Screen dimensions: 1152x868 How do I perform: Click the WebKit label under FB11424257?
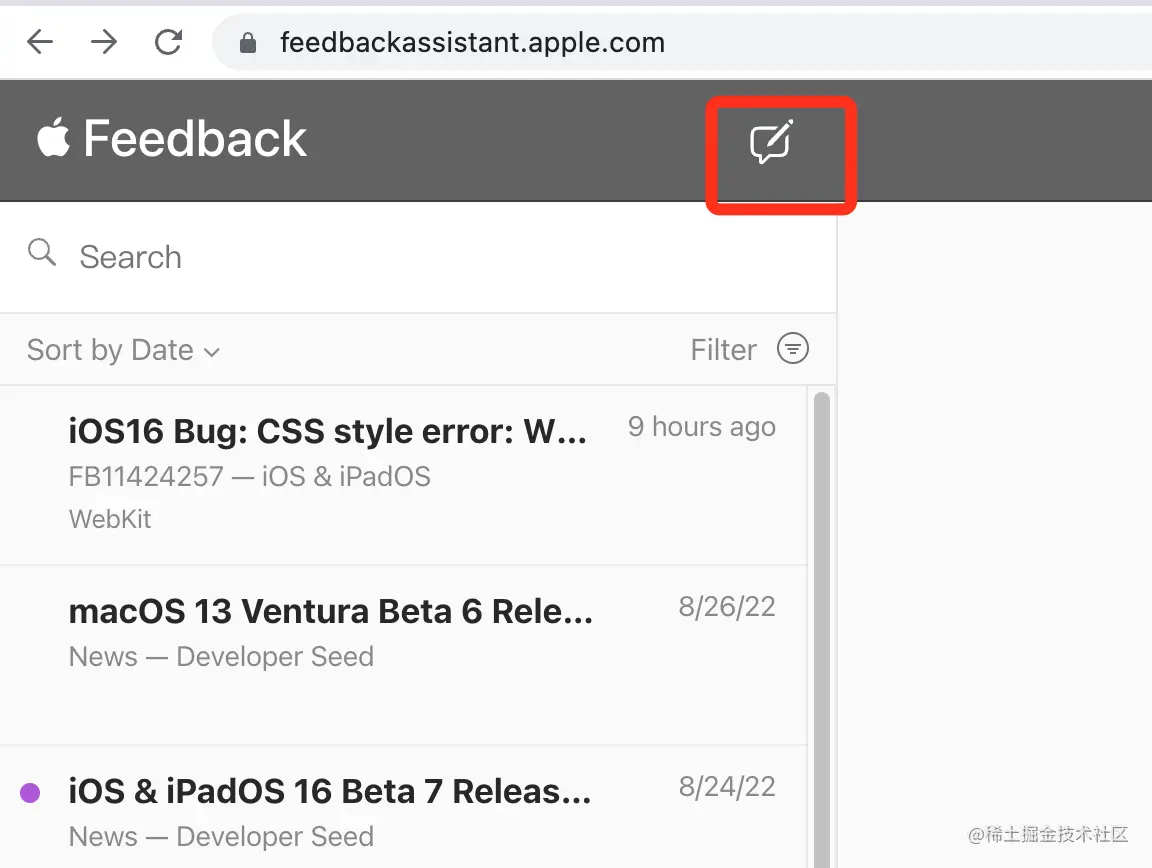click(x=110, y=519)
